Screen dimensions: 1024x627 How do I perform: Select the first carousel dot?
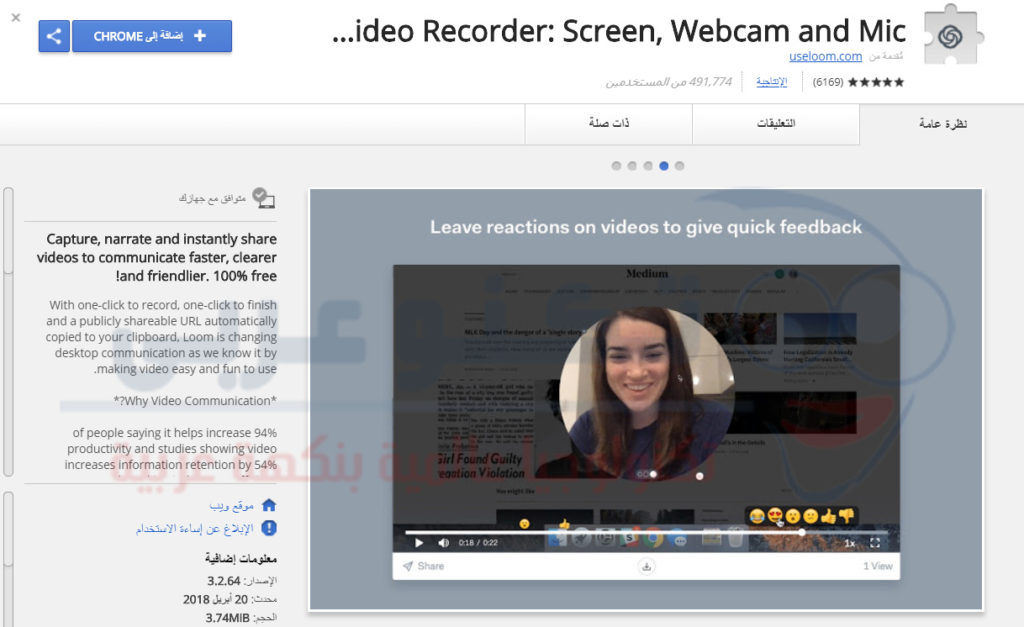(x=616, y=166)
